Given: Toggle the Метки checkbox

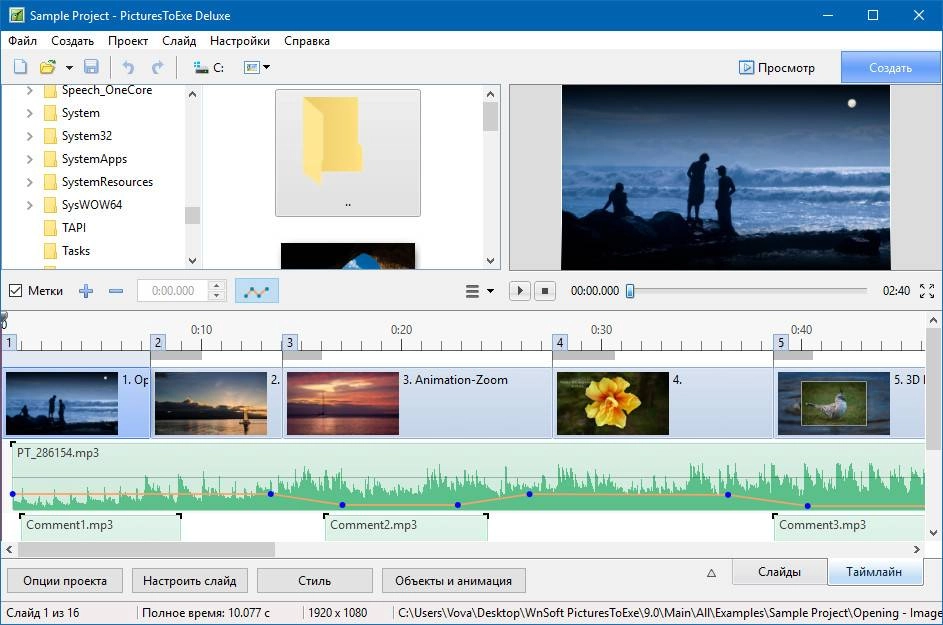Looking at the screenshot, I should coord(16,291).
